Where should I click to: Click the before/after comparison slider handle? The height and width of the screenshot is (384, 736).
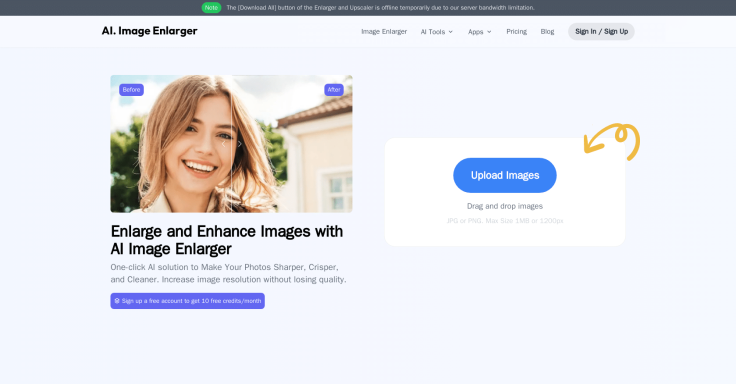[x=231, y=144]
